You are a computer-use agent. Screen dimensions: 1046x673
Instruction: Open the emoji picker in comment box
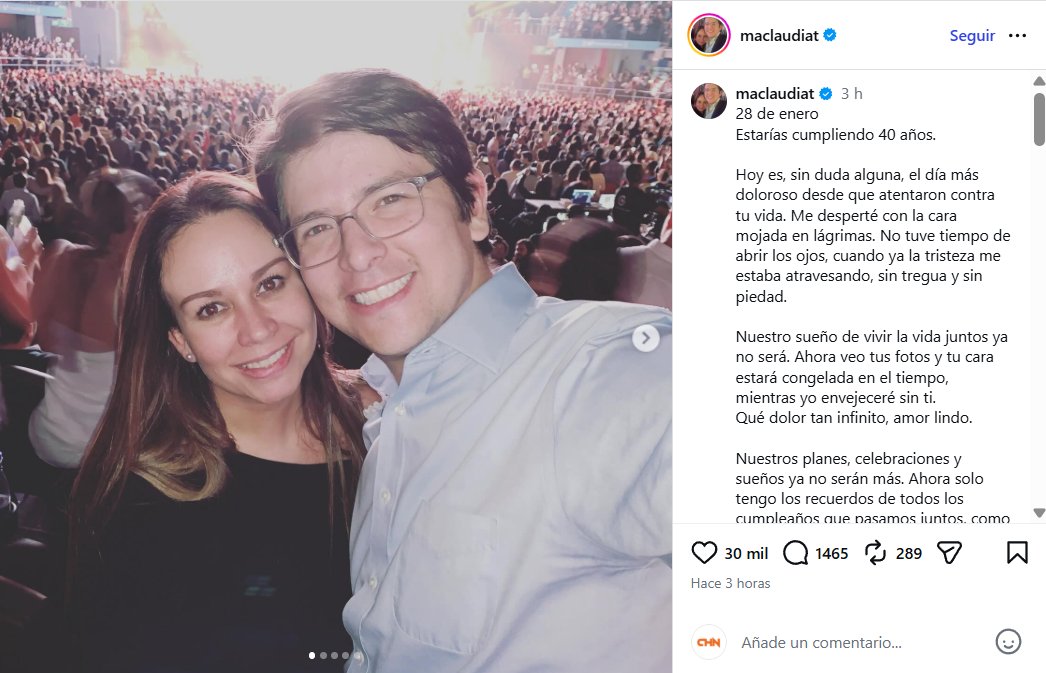pos(1008,642)
